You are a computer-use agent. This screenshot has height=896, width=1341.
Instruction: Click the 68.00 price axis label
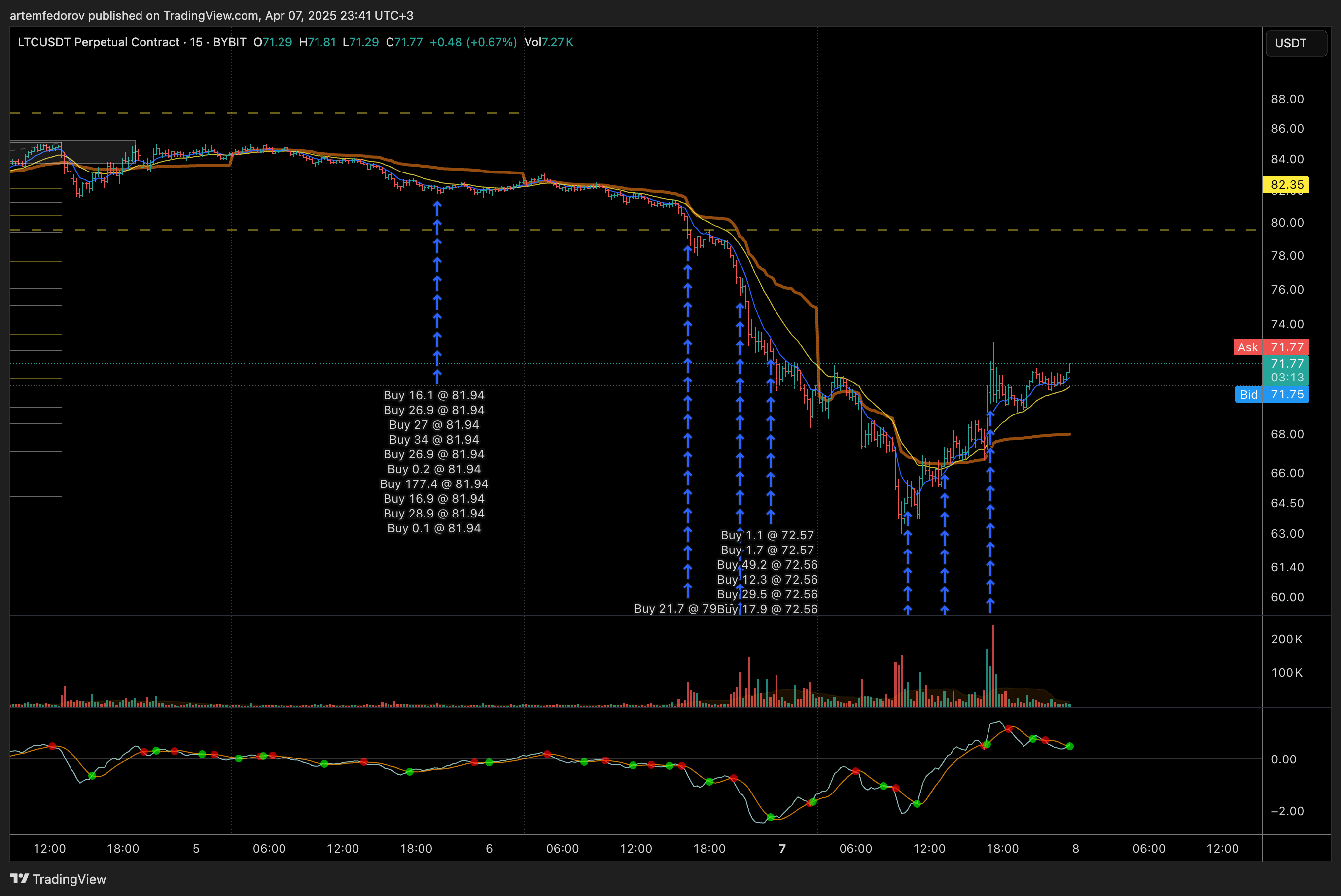point(1287,434)
